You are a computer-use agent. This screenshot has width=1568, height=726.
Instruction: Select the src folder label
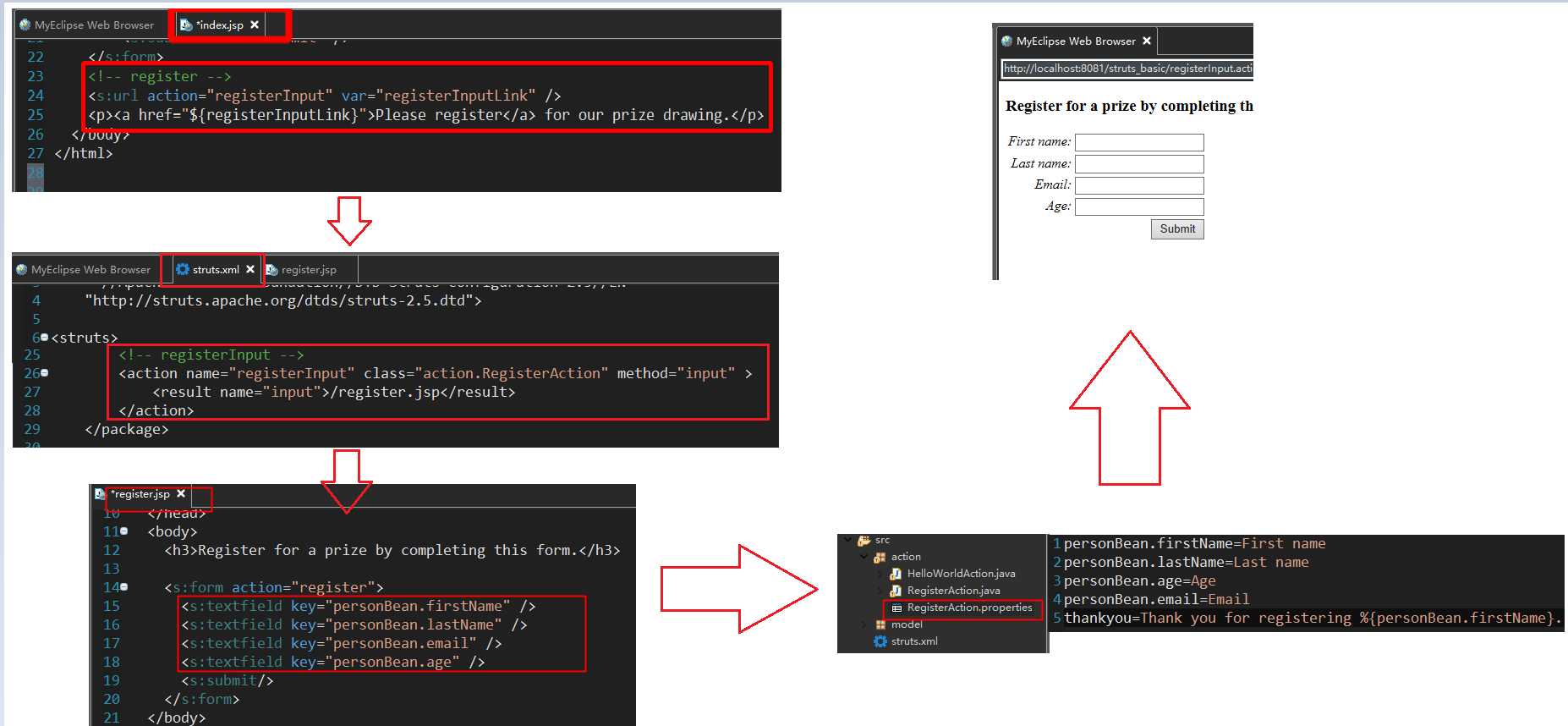pyautogui.click(x=882, y=540)
